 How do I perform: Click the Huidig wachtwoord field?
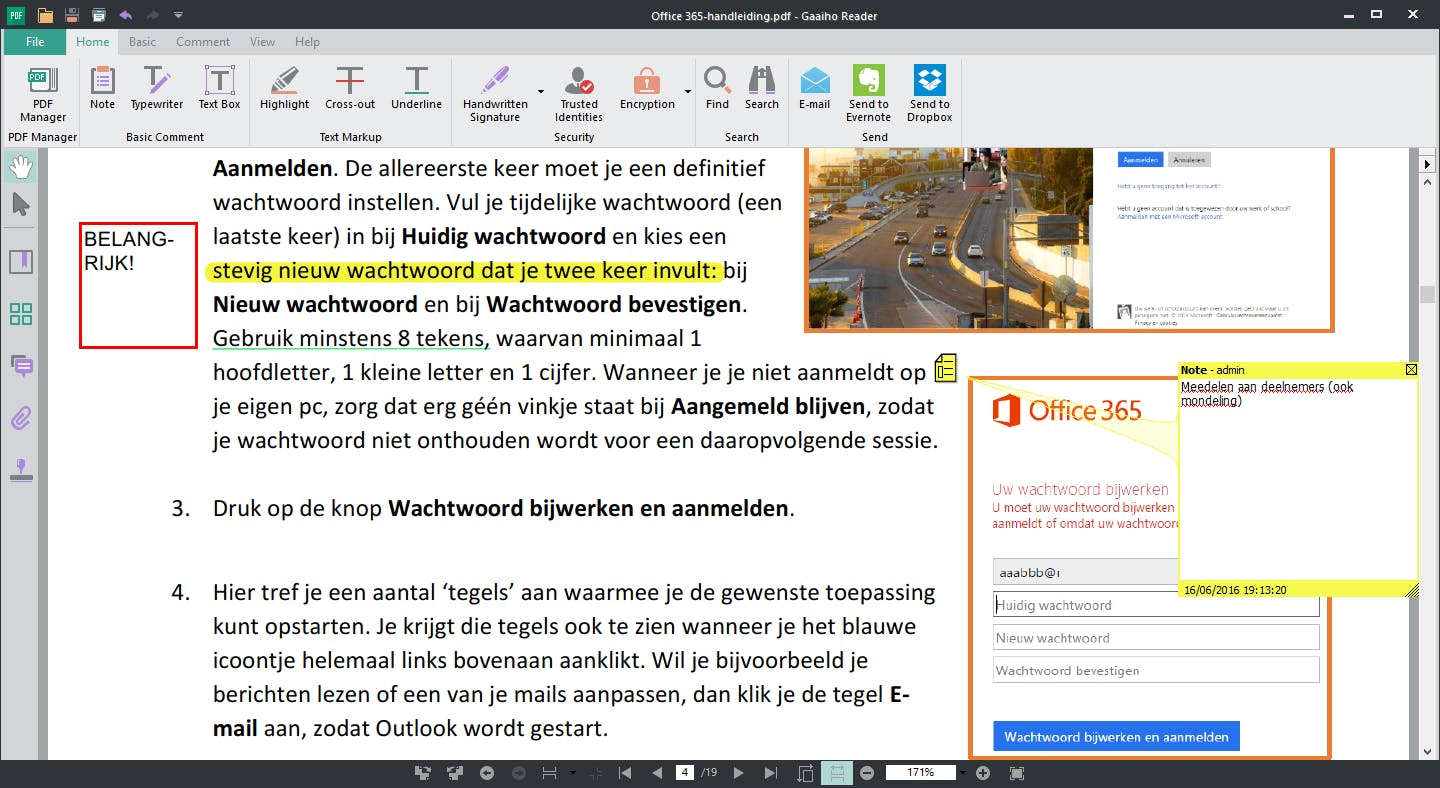click(1156, 605)
